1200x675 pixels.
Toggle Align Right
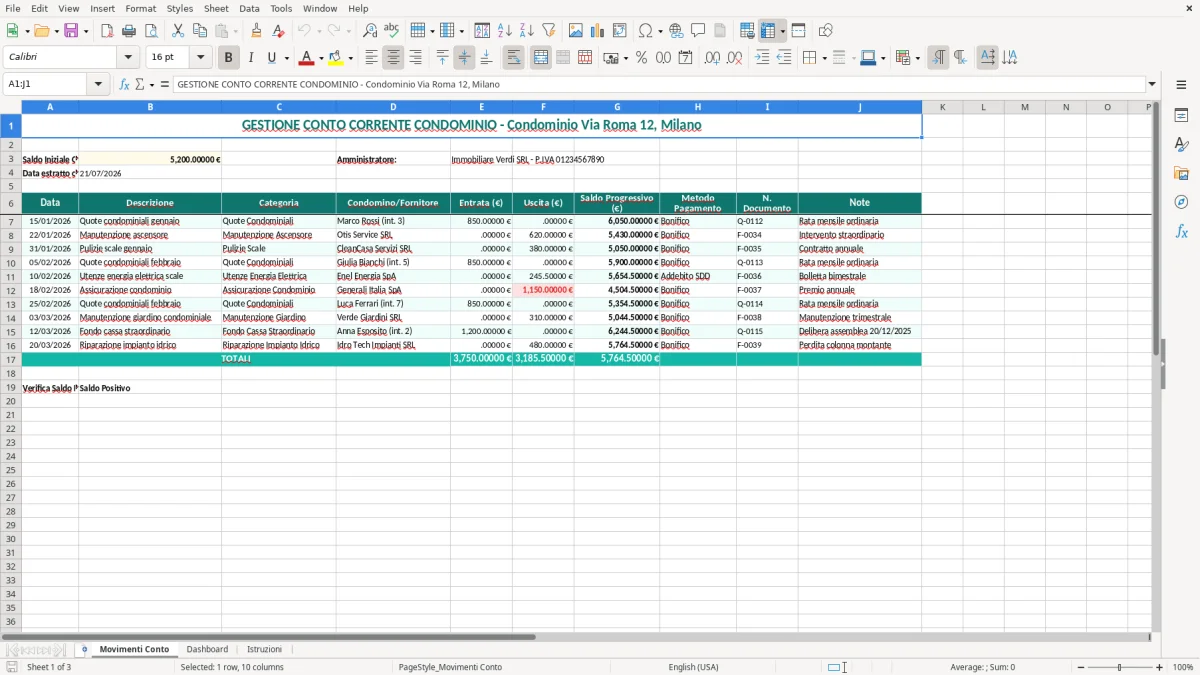click(x=415, y=58)
